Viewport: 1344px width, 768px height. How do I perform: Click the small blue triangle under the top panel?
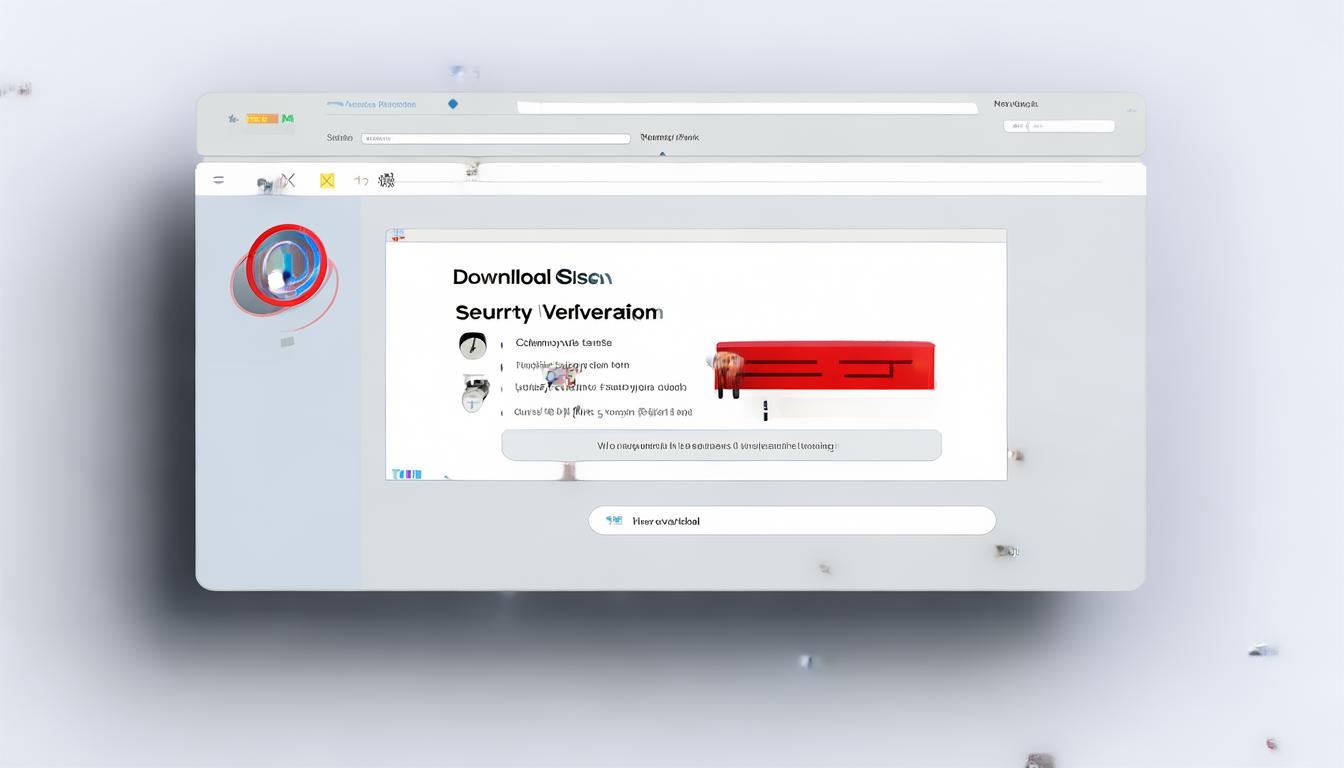pyautogui.click(x=662, y=154)
